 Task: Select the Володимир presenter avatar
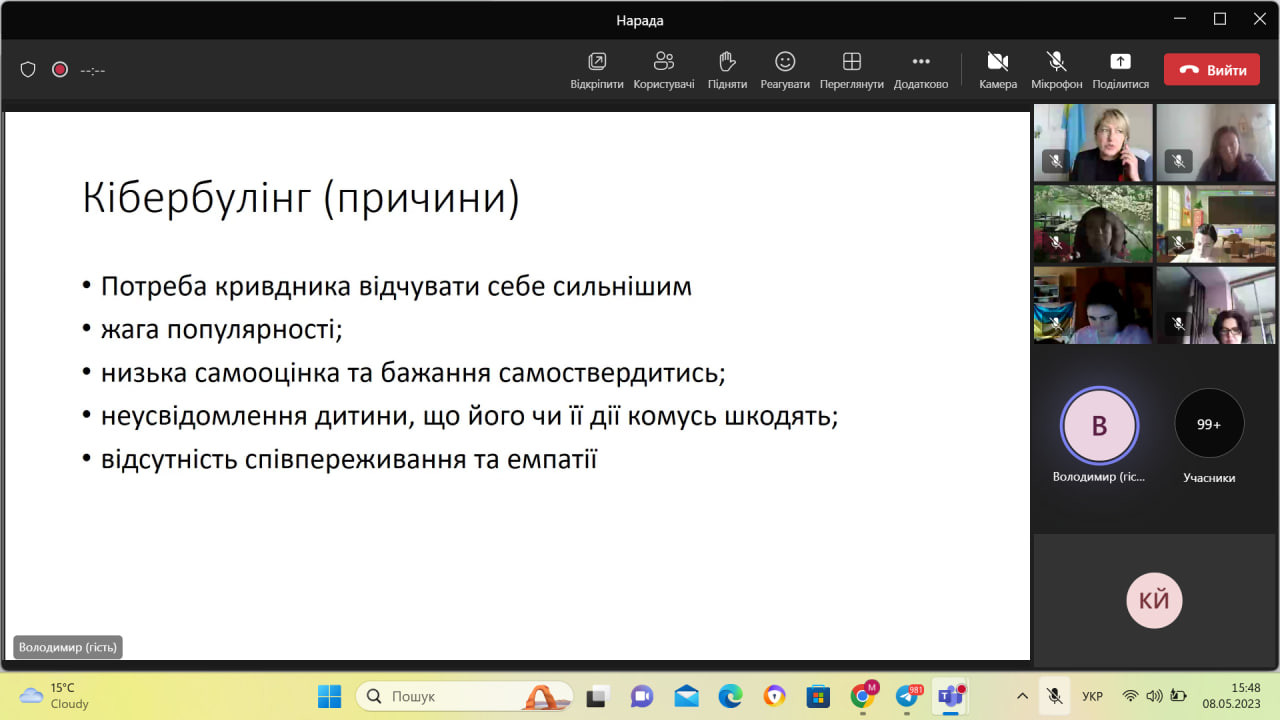coord(1098,425)
